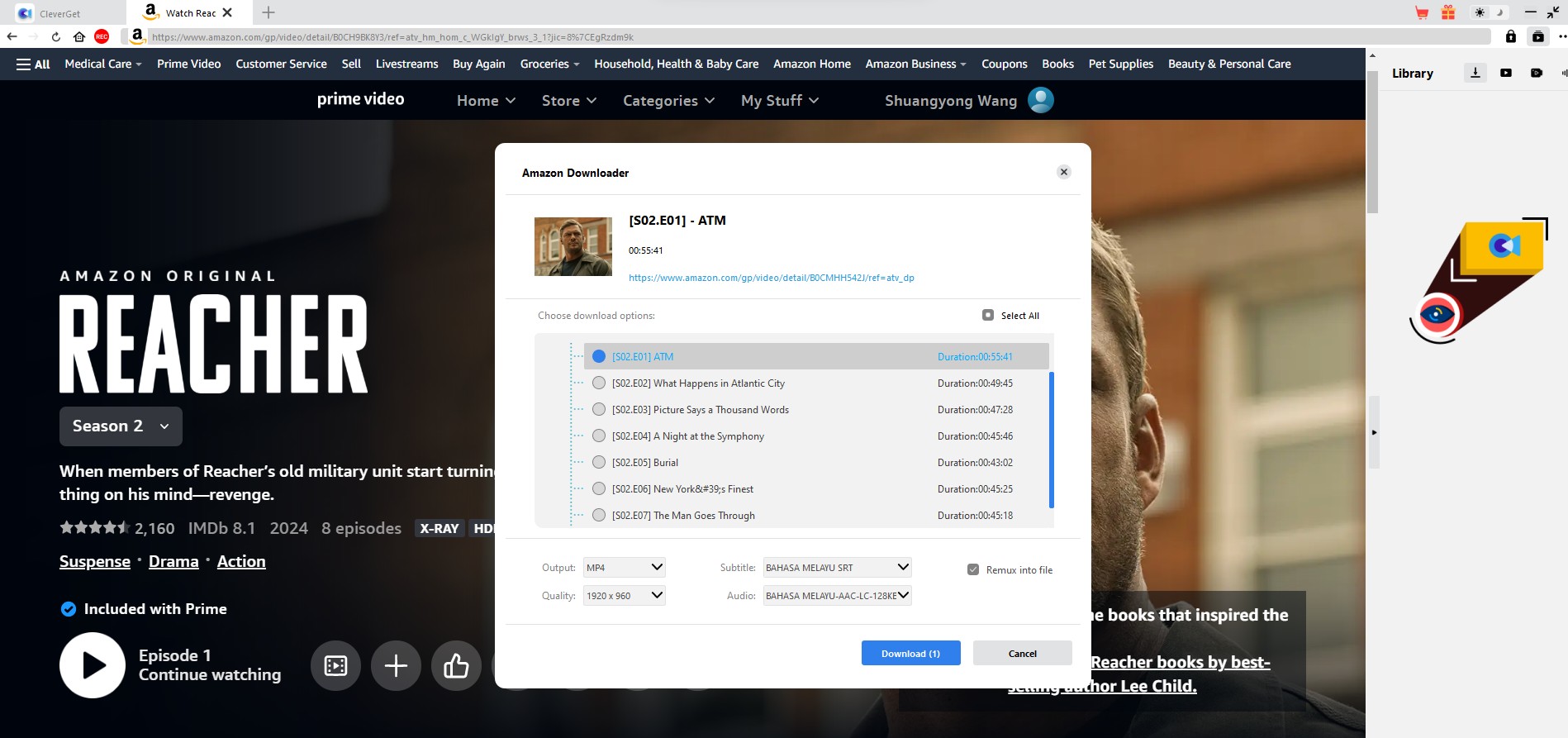Switch to dark mode moon icon
Viewport: 1568px width, 738px height.
click(x=1499, y=12)
